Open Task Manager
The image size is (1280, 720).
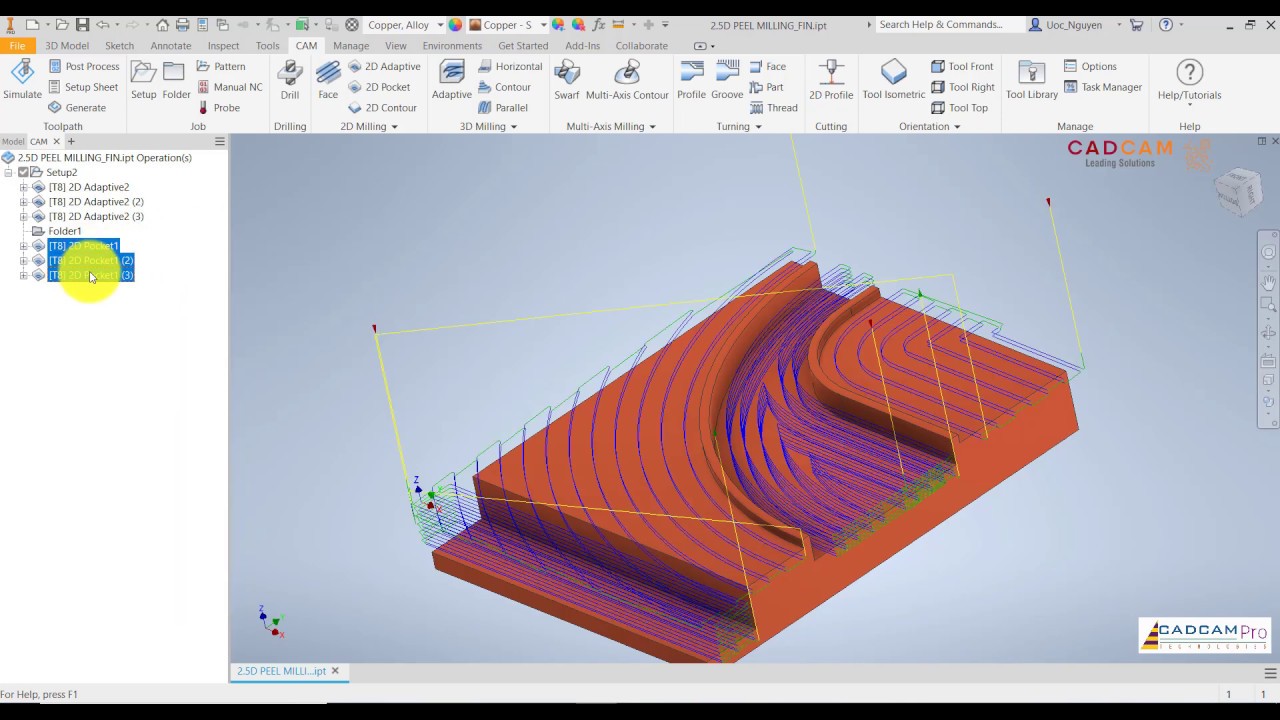pyautogui.click(x=1102, y=87)
